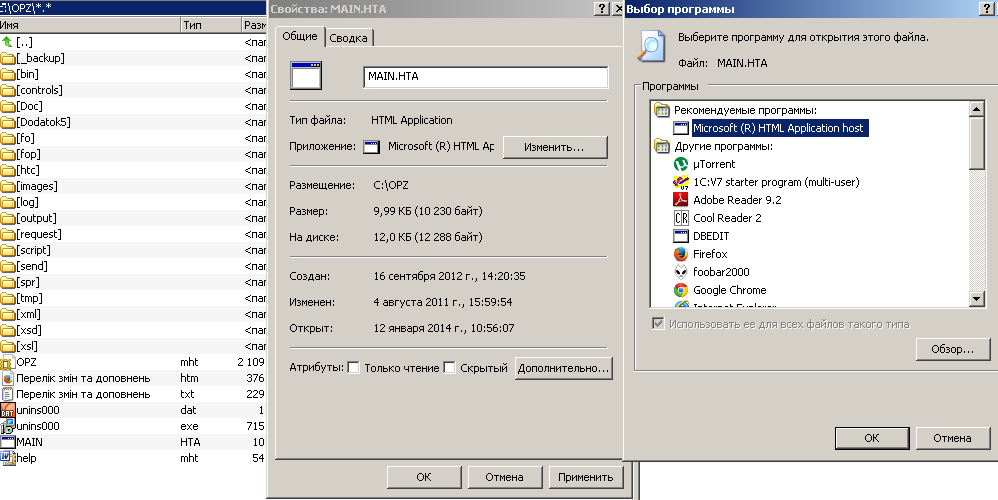Pick the Firefox icon in programs list
This screenshot has width=998, height=500.
(x=681, y=254)
